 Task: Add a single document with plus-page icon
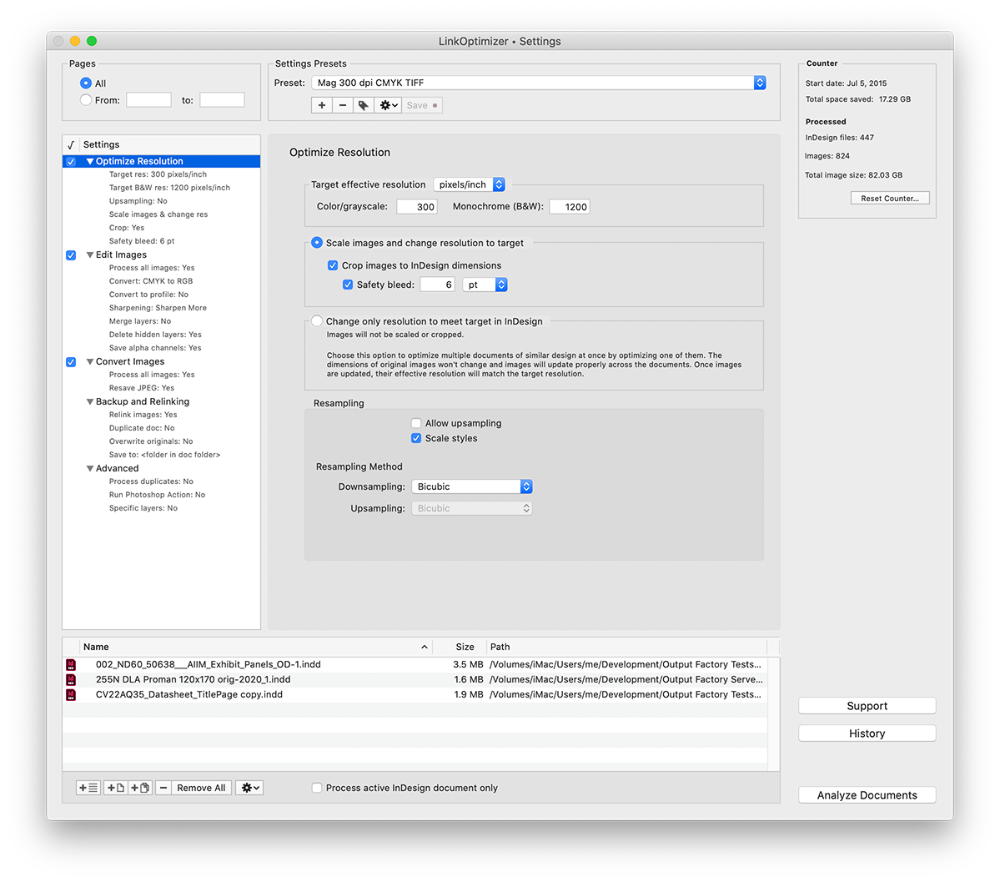[115, 788]
